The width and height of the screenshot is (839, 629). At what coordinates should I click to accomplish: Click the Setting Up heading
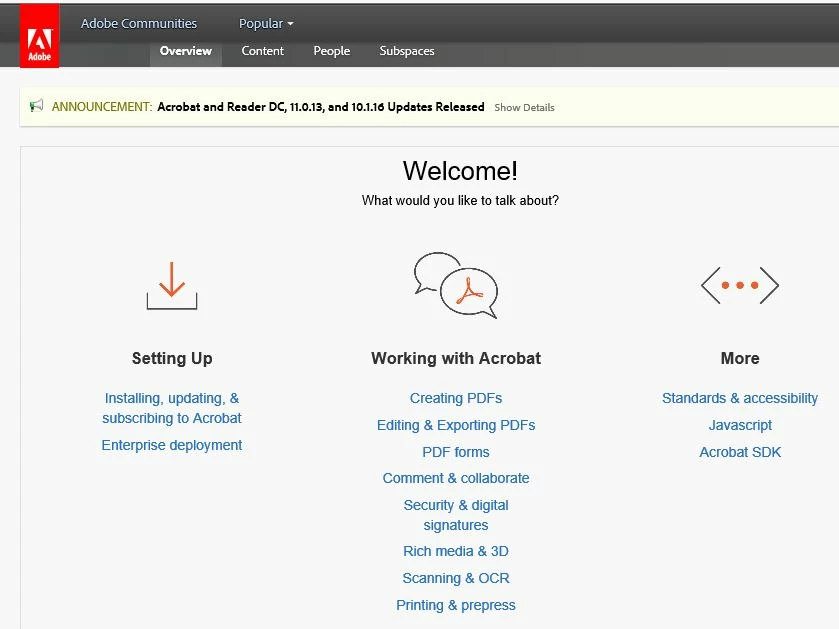click(x=172, y=358)
